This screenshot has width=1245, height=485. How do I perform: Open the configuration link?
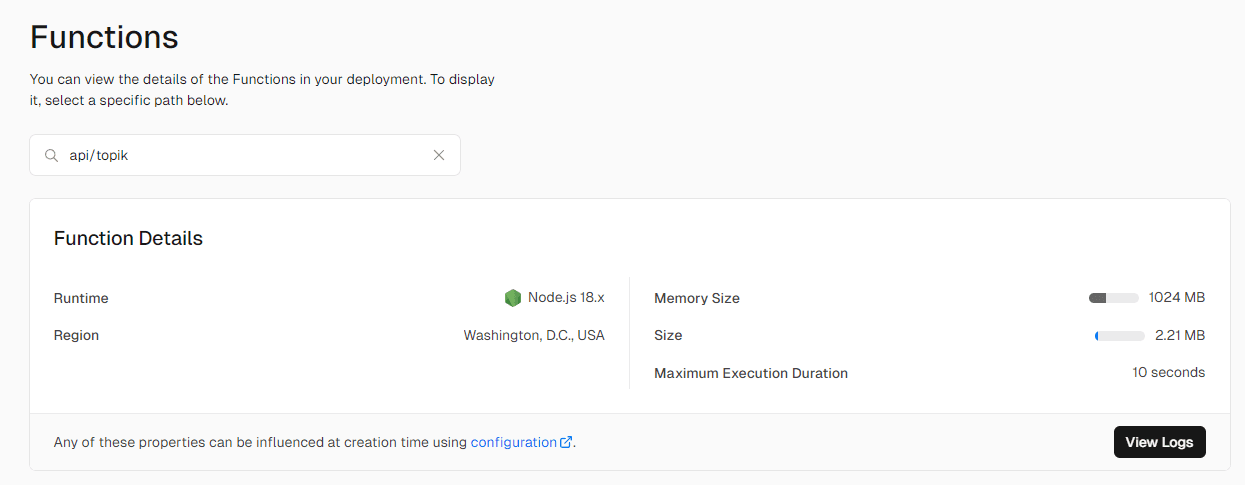(x=513, y=442)
